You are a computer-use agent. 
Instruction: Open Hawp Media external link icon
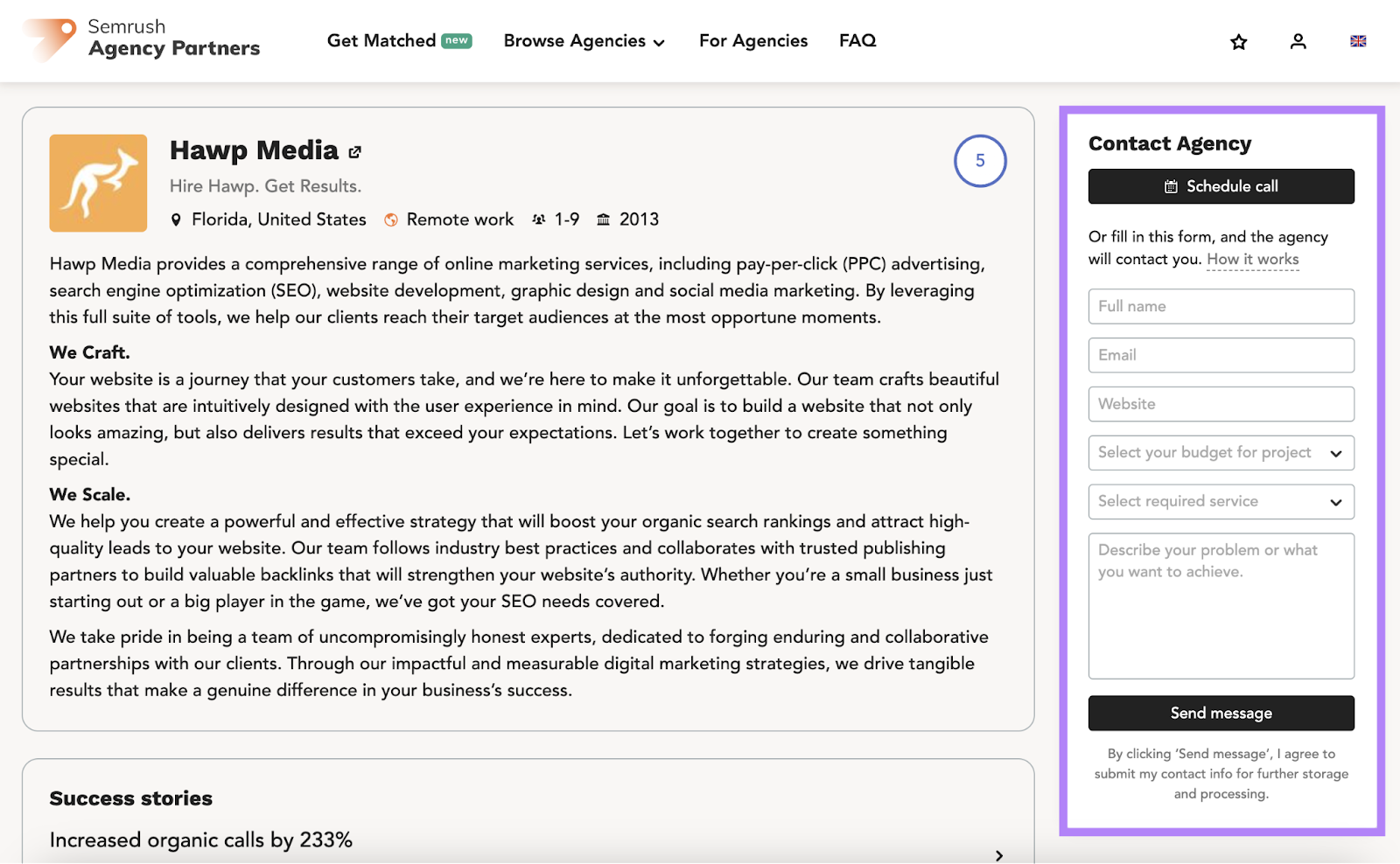click(354, 152)
